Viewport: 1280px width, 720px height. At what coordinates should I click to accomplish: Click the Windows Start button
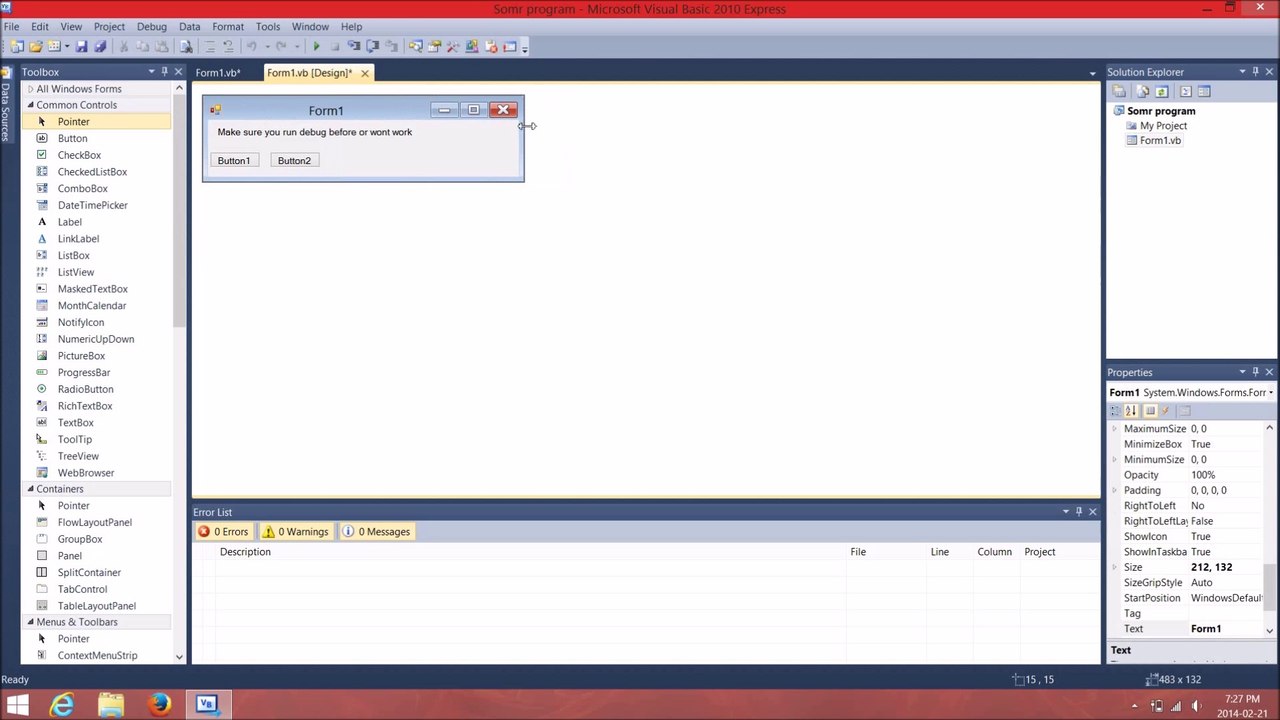pos(17,704)
